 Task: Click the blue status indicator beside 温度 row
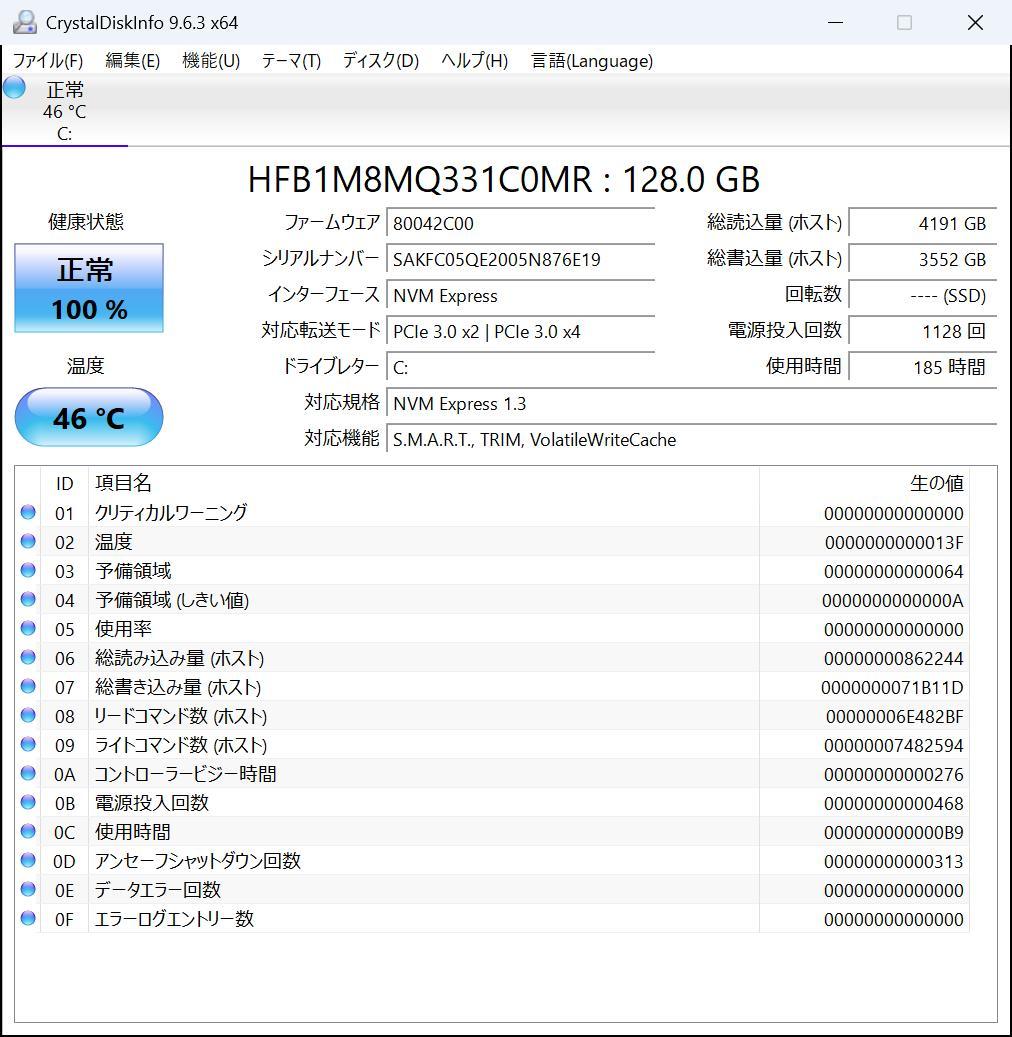click(27, 542)
